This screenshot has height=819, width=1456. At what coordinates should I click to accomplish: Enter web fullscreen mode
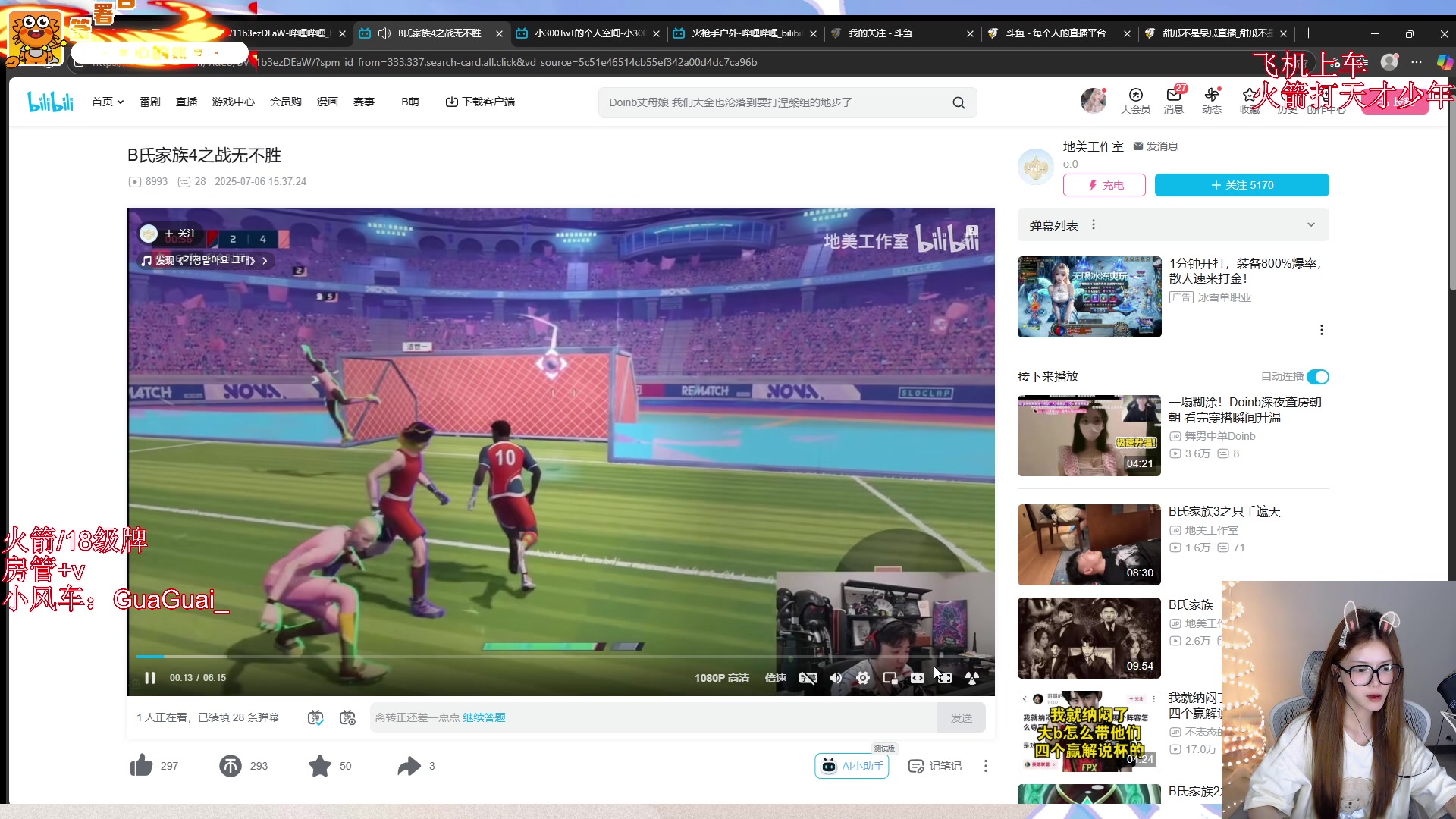[945, 678]
